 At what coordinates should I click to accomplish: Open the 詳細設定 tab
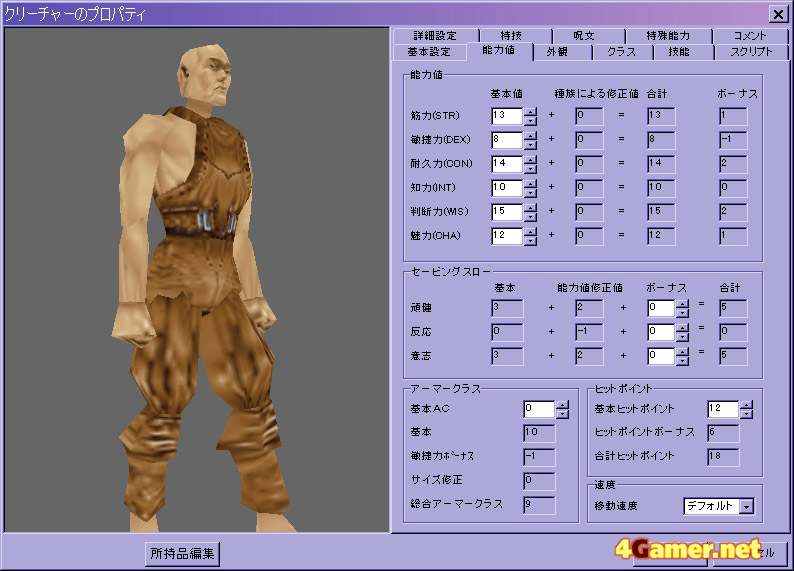(435, 36)
